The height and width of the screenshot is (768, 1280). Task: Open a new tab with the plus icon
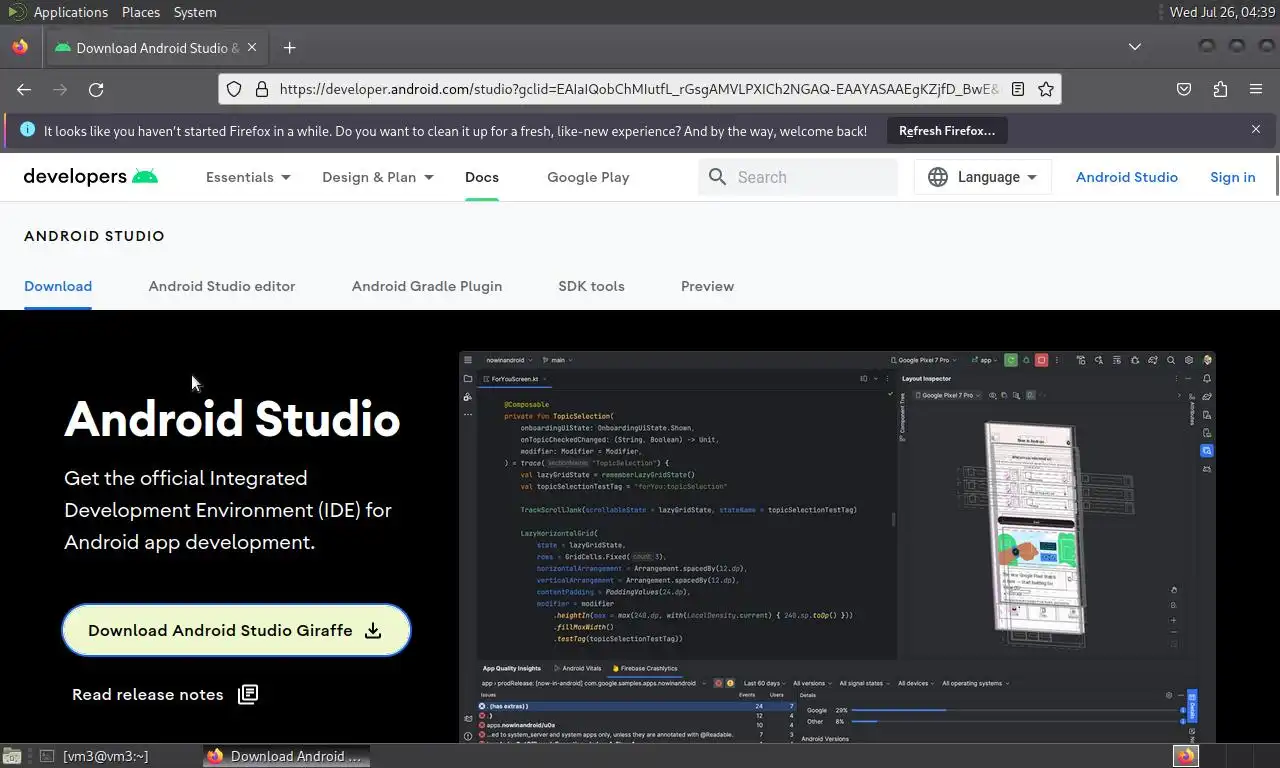289,47
